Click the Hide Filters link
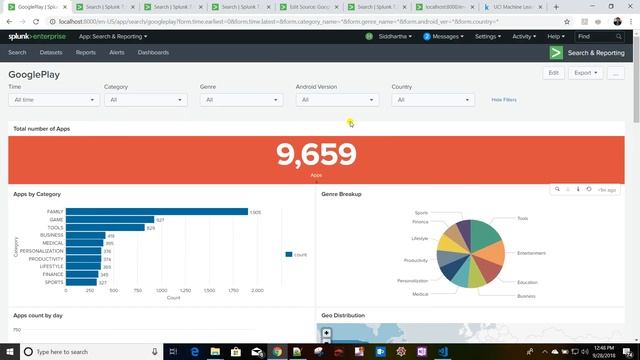Viewport: 640px width, 360px height. coord(504,100)
